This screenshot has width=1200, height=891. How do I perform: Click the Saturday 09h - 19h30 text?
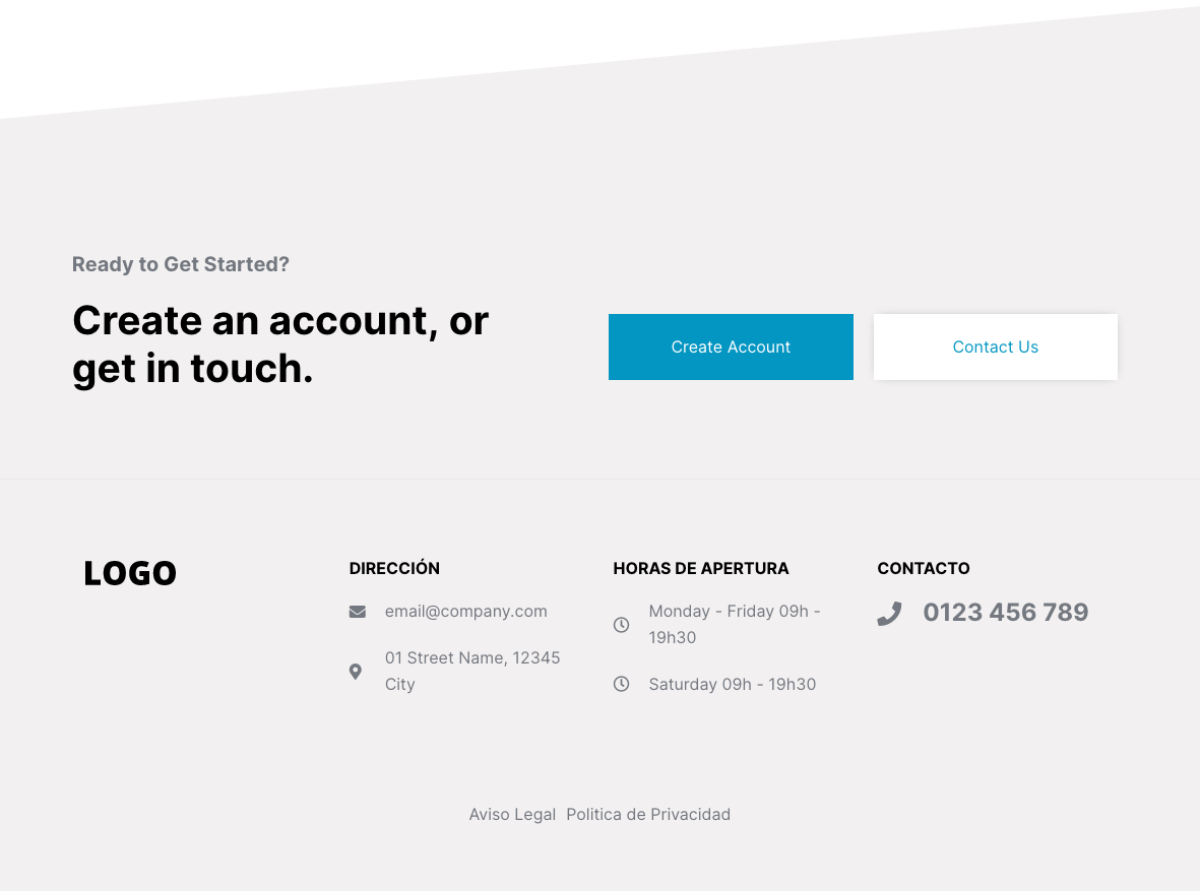coord(732,684)
